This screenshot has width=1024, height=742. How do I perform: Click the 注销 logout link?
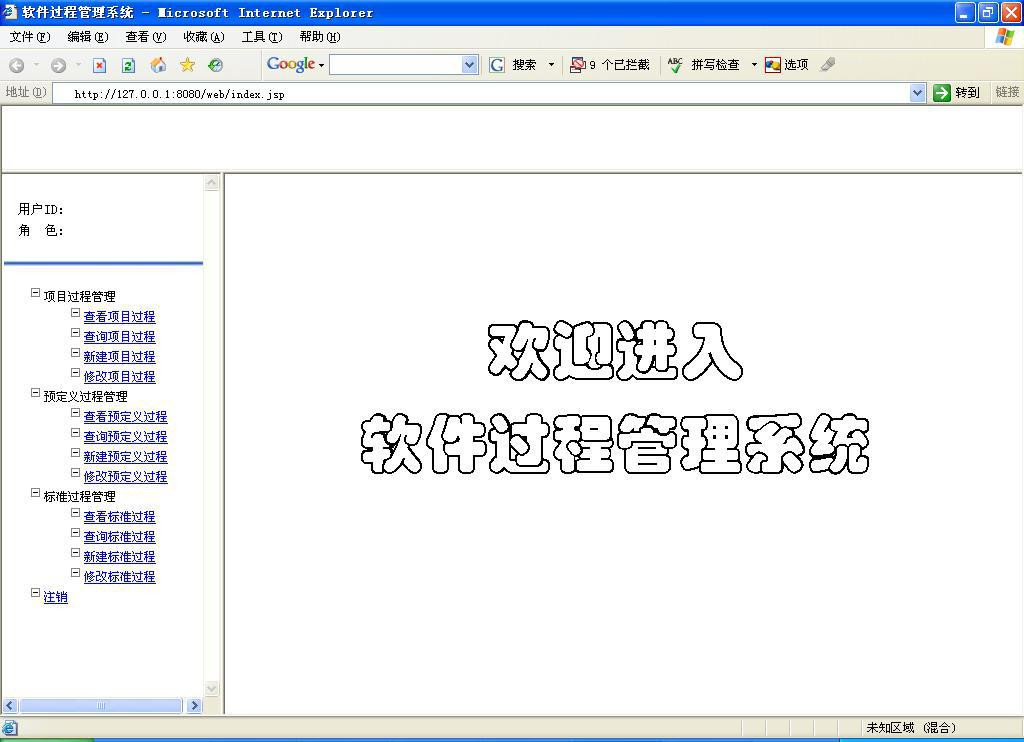[55, 597]
